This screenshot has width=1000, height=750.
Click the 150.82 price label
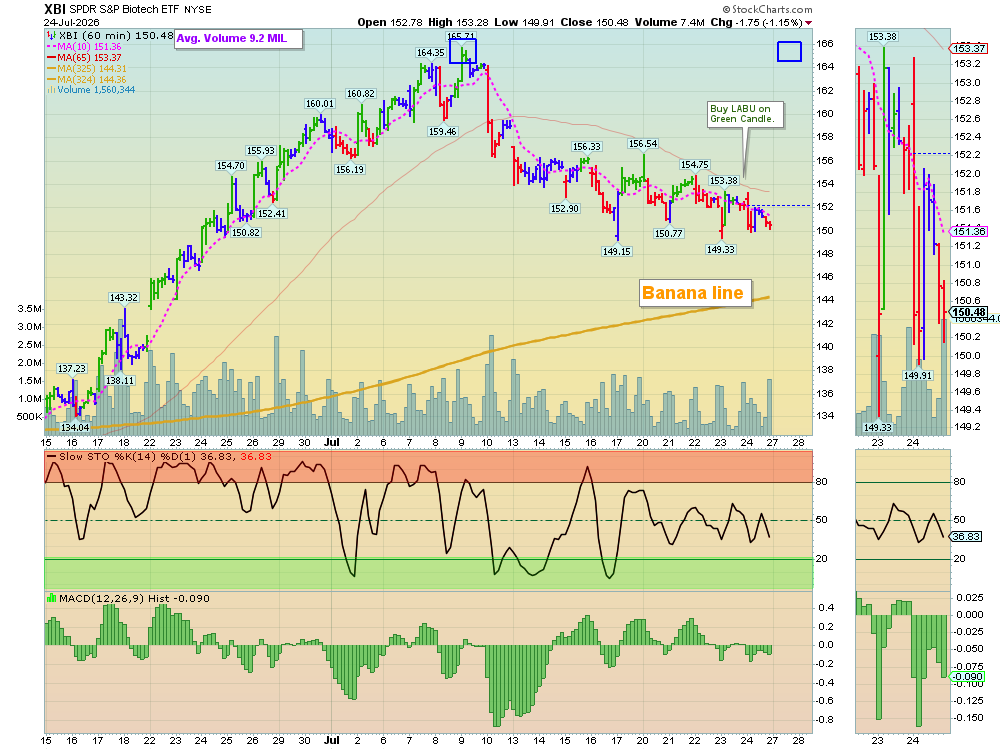(x=246, y=232)
